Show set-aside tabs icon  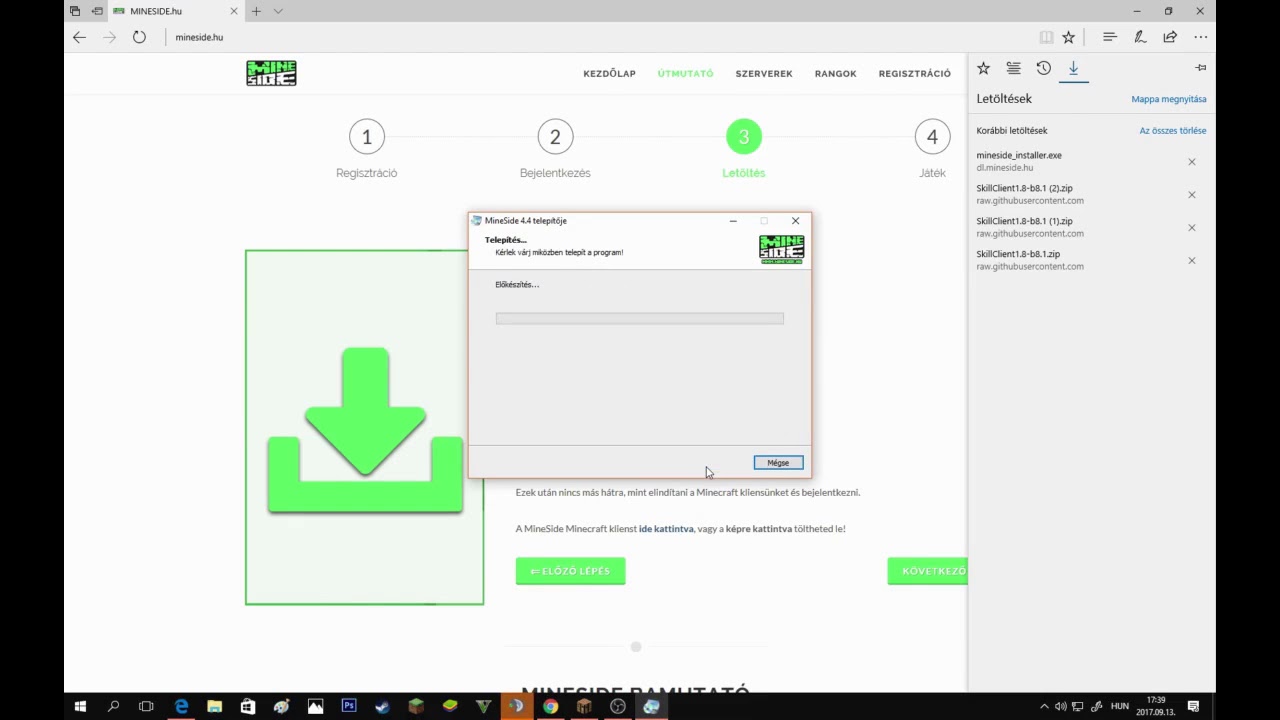pos(75,11)
